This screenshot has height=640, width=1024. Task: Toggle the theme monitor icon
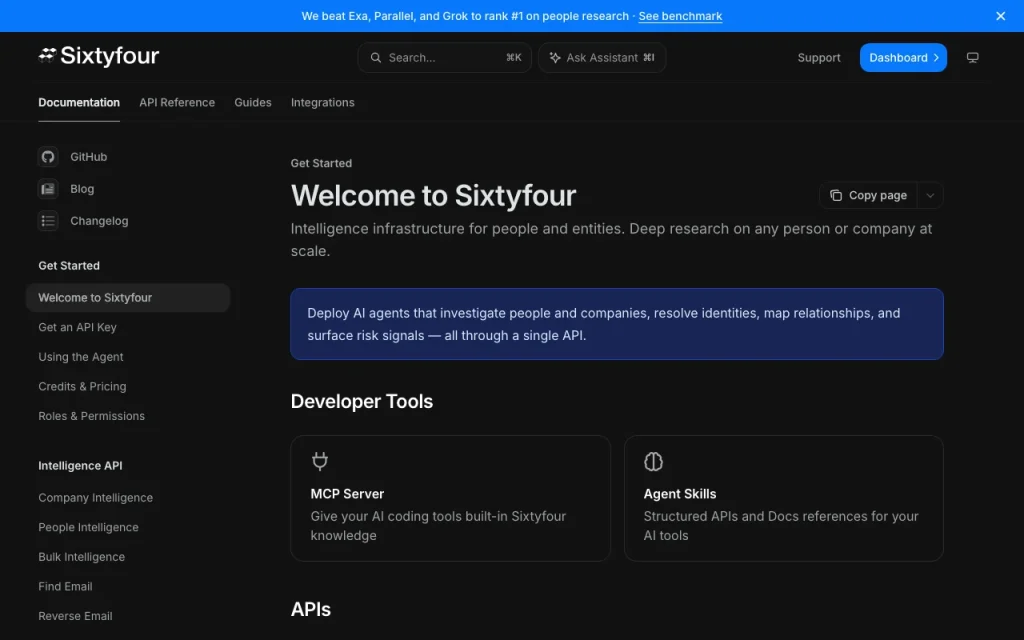point(972,57)
